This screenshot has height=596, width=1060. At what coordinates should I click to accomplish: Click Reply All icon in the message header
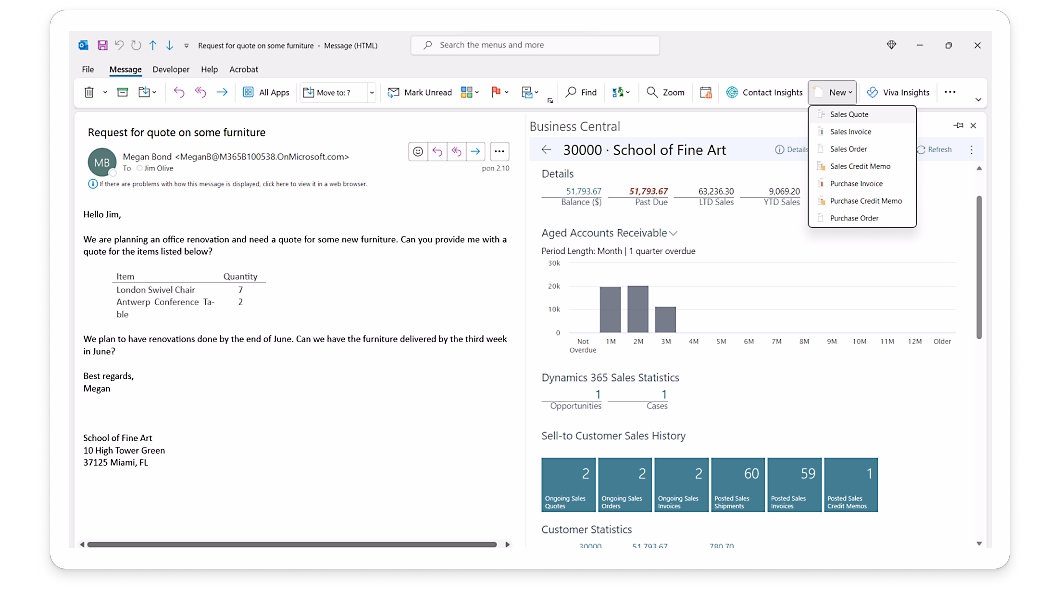click(456, 151)
